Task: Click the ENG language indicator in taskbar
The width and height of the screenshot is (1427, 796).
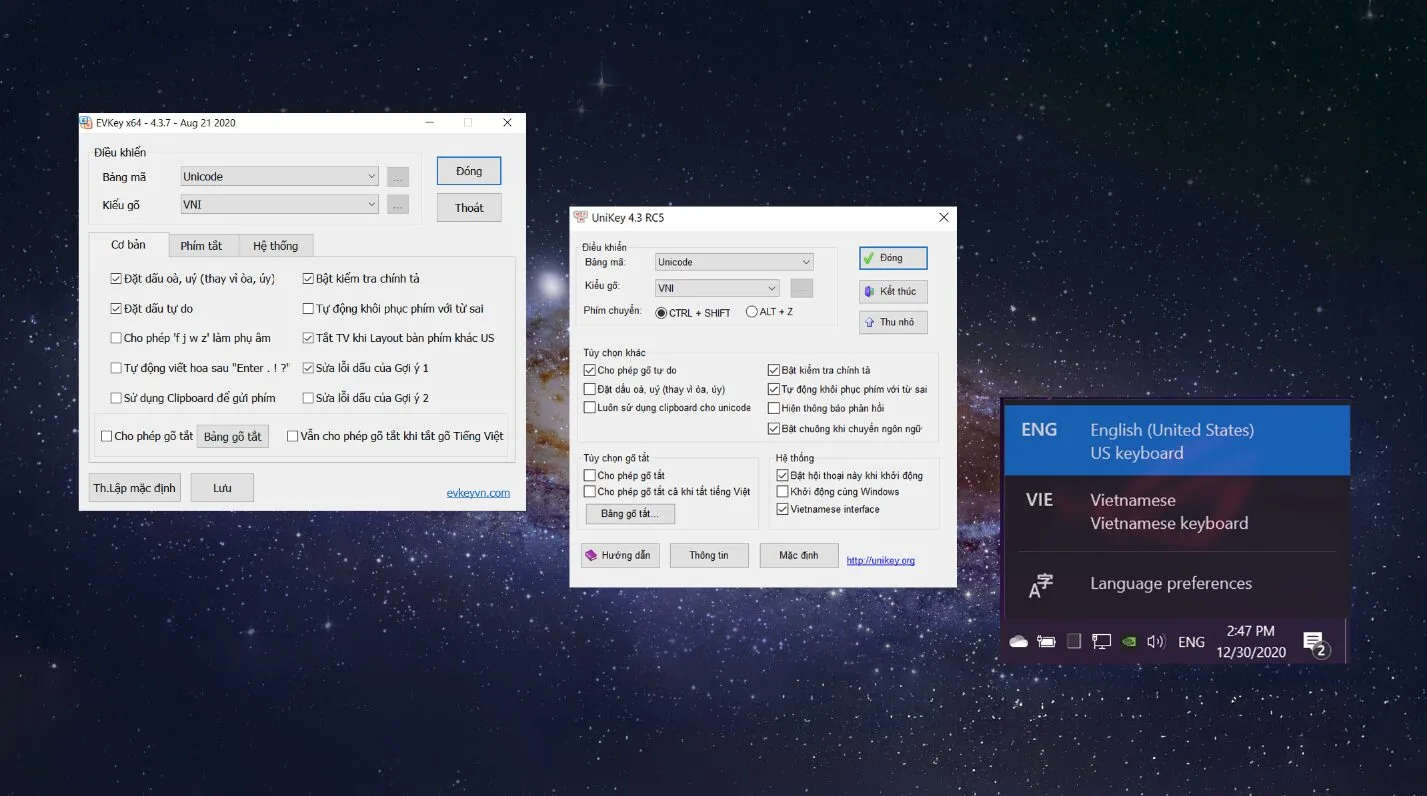Action: (x=1191, y=642)
